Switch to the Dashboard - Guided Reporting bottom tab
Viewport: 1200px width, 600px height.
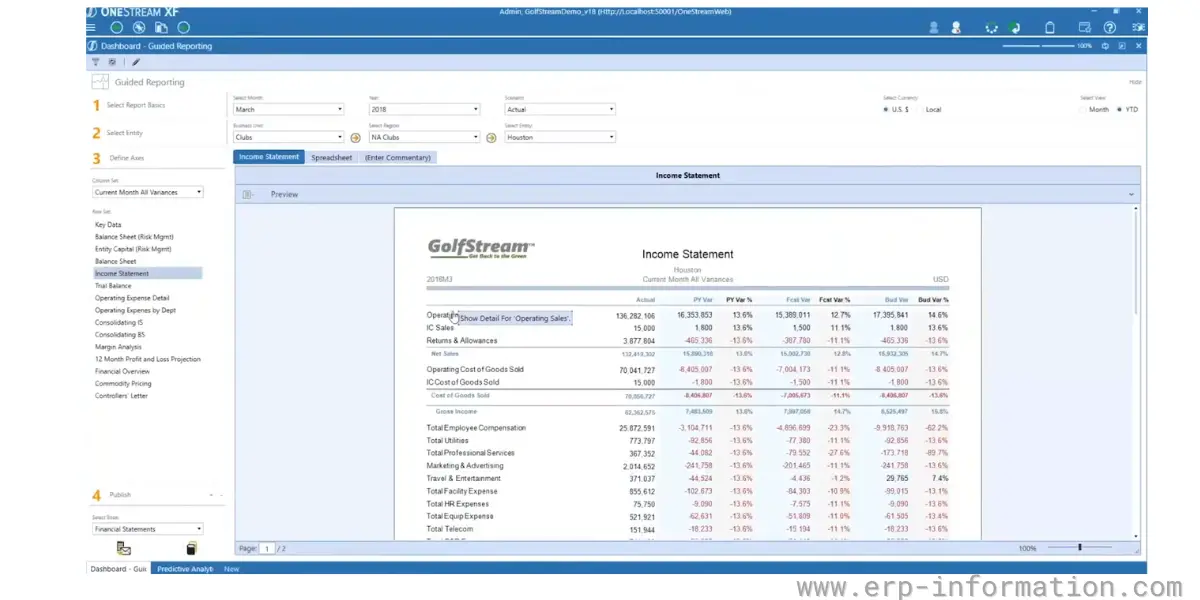120,568
